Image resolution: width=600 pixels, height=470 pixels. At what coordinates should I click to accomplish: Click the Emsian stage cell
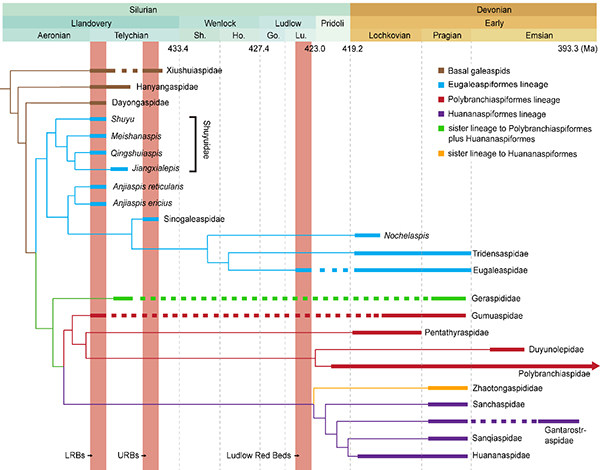pos(534,34)
